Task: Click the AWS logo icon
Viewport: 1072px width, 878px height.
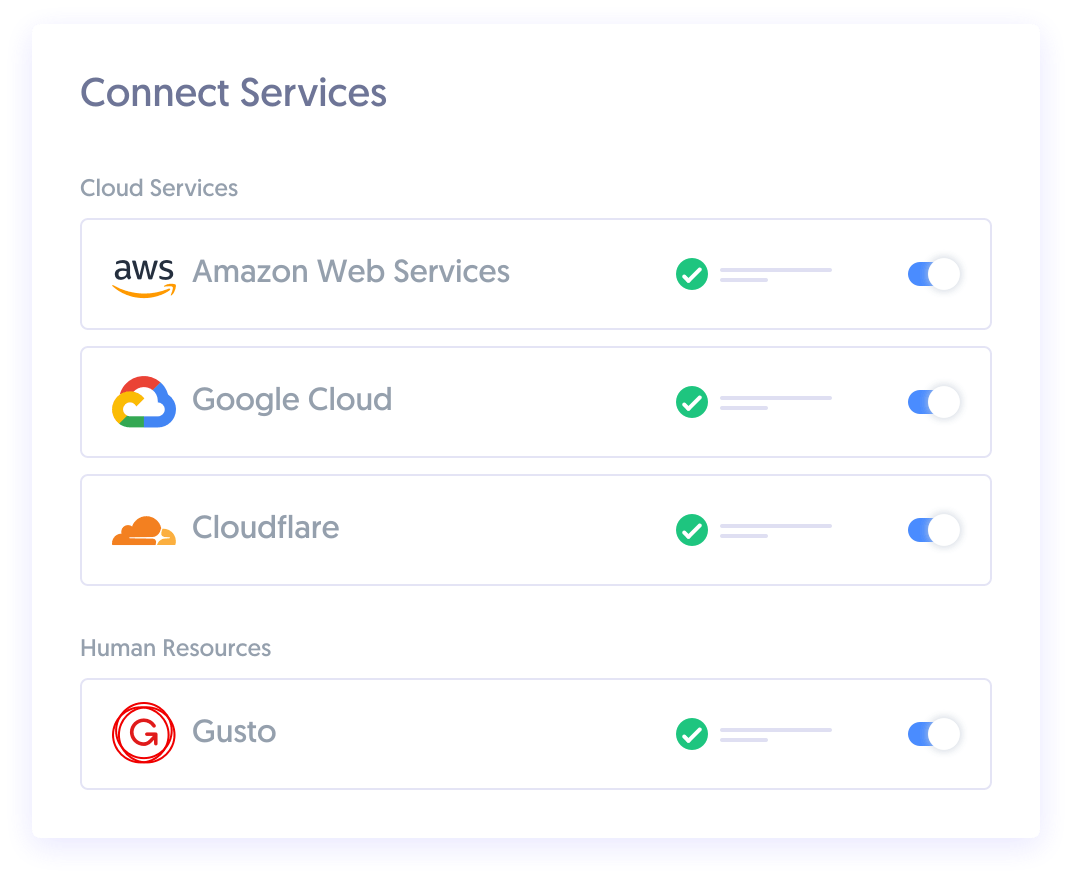Action: coord(144,278)
